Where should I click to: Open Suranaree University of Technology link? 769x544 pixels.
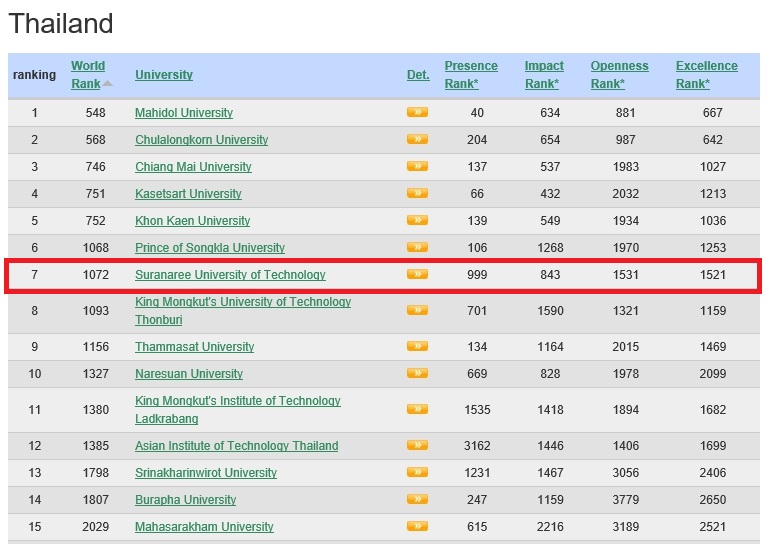231,275
